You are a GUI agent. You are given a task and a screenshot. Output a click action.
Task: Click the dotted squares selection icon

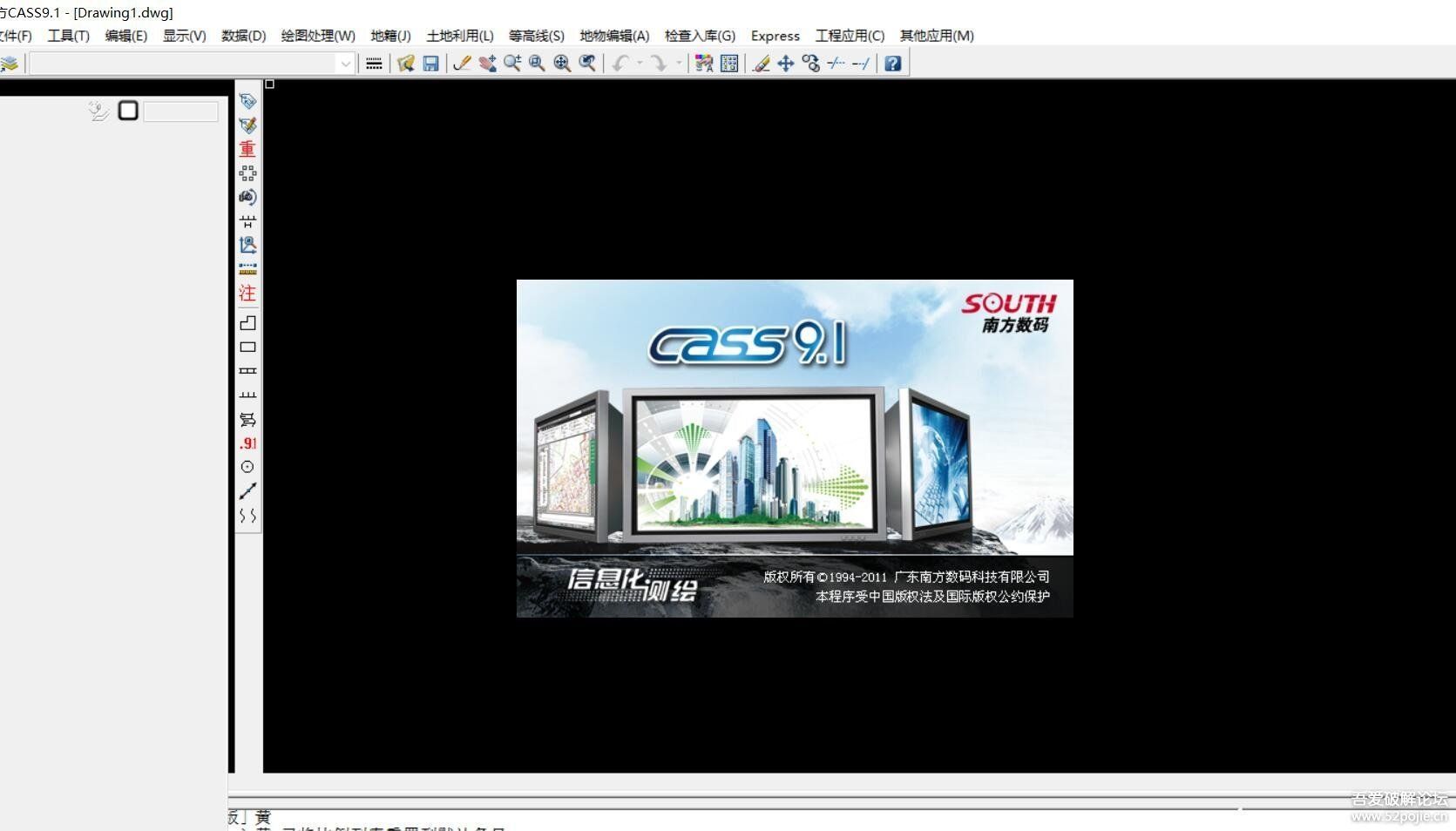(247, 173)
